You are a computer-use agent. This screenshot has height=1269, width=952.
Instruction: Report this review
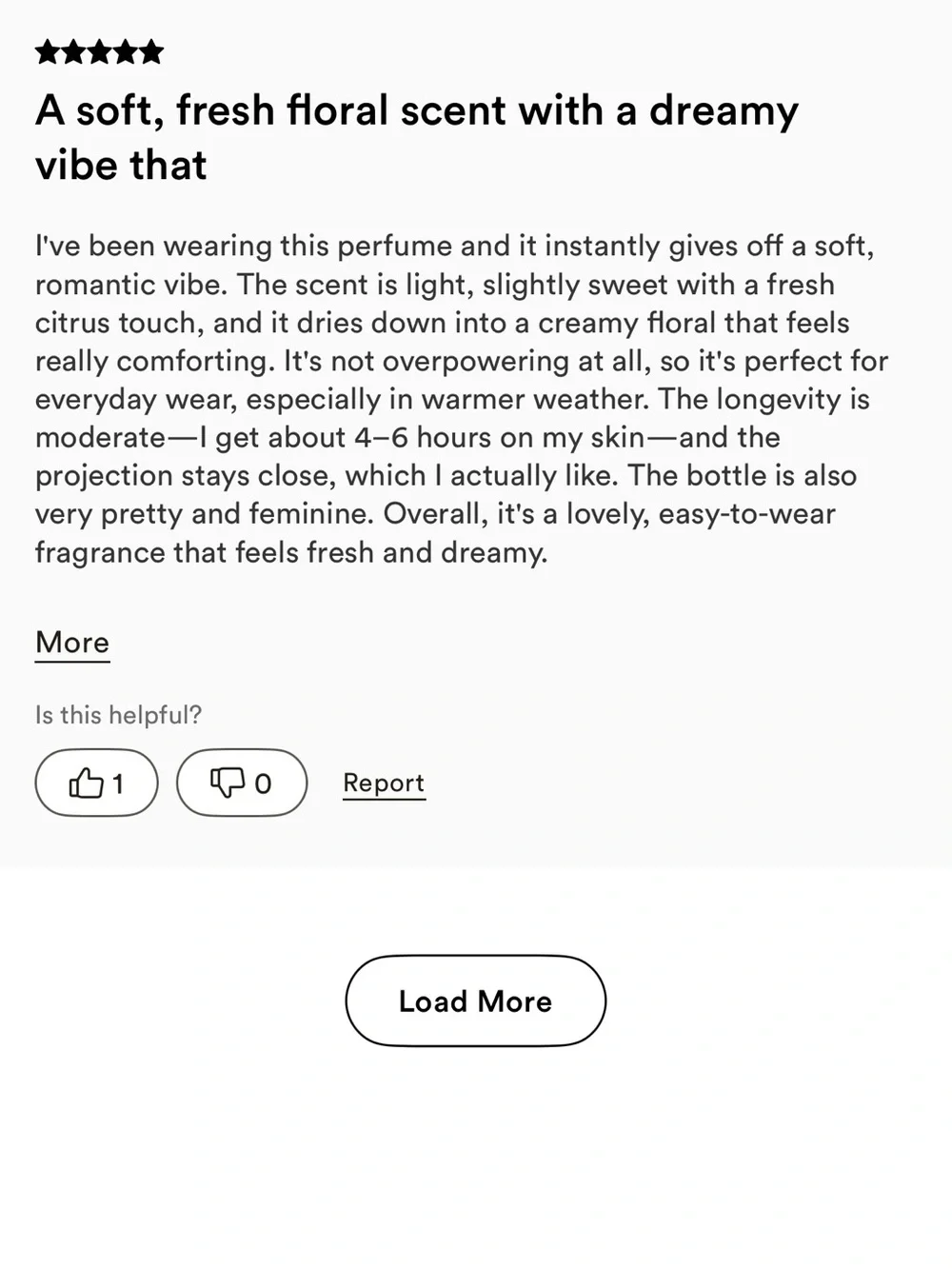click(x=384, y=783)
